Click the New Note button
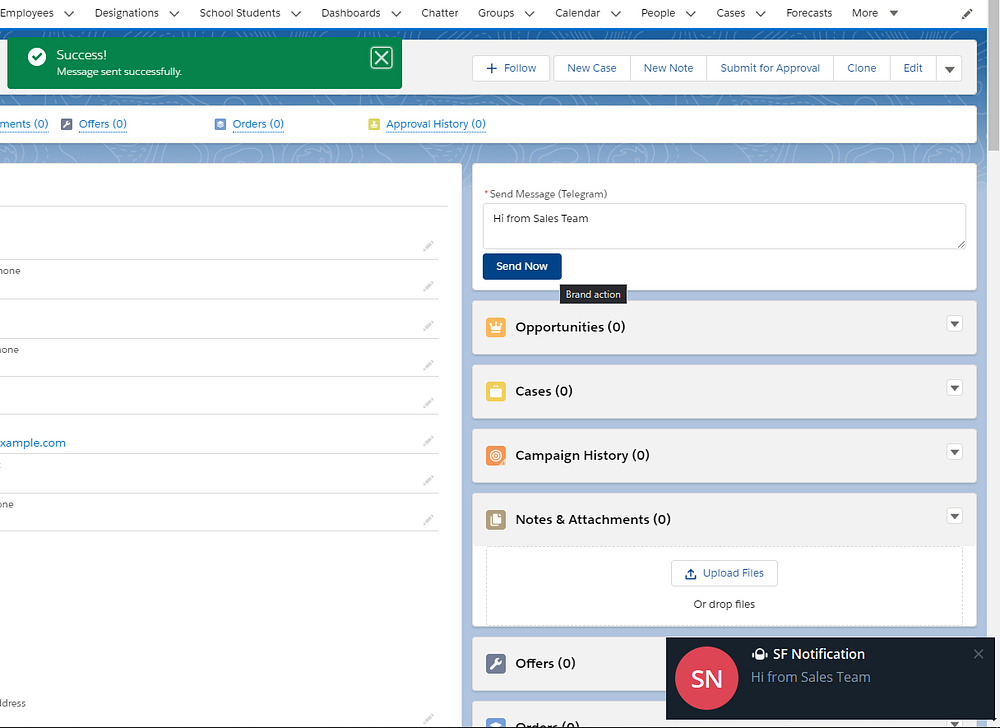The image size is (1000, 728). click(668, 69)
